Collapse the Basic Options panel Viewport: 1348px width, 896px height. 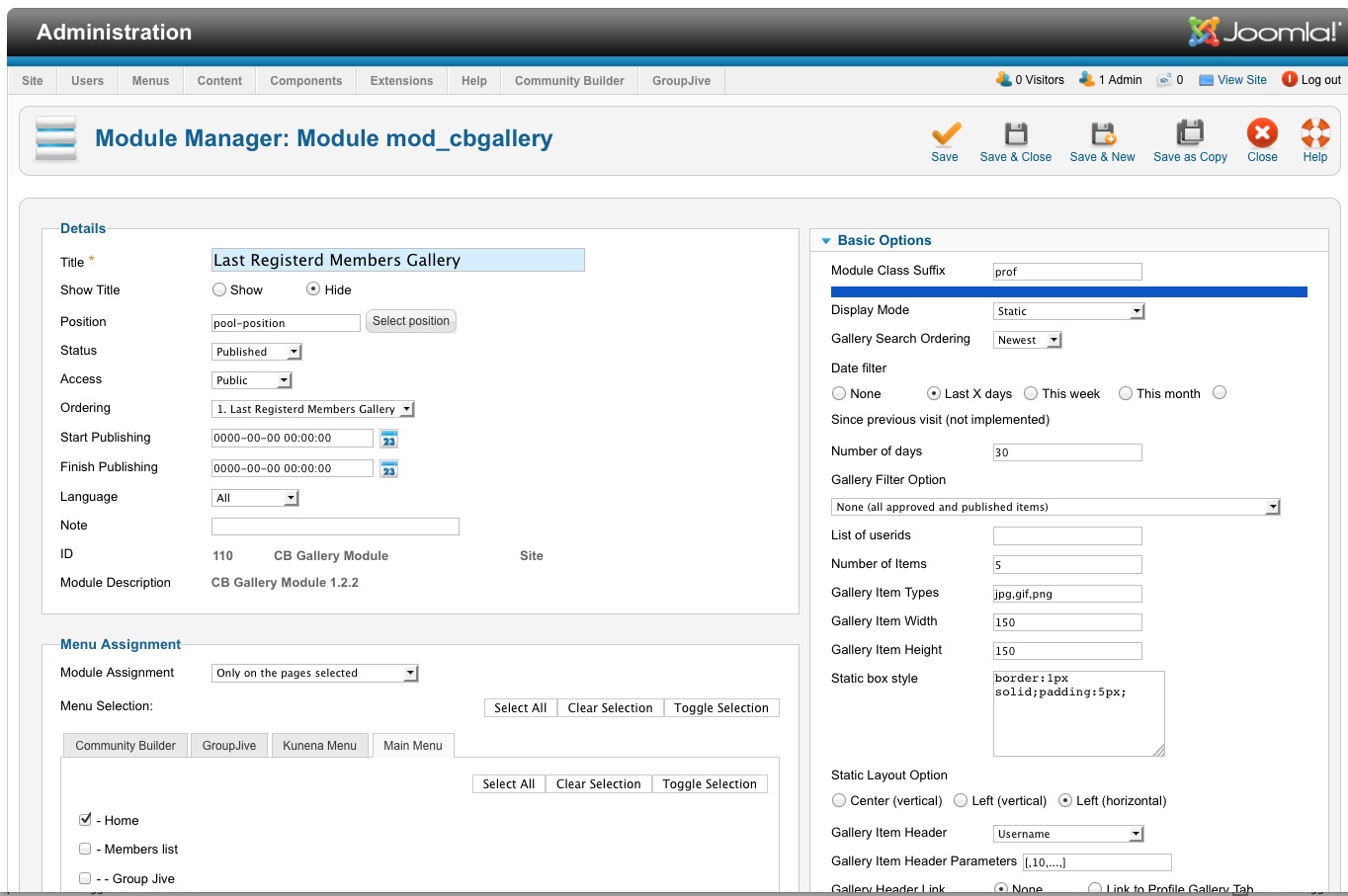(826, 240)
